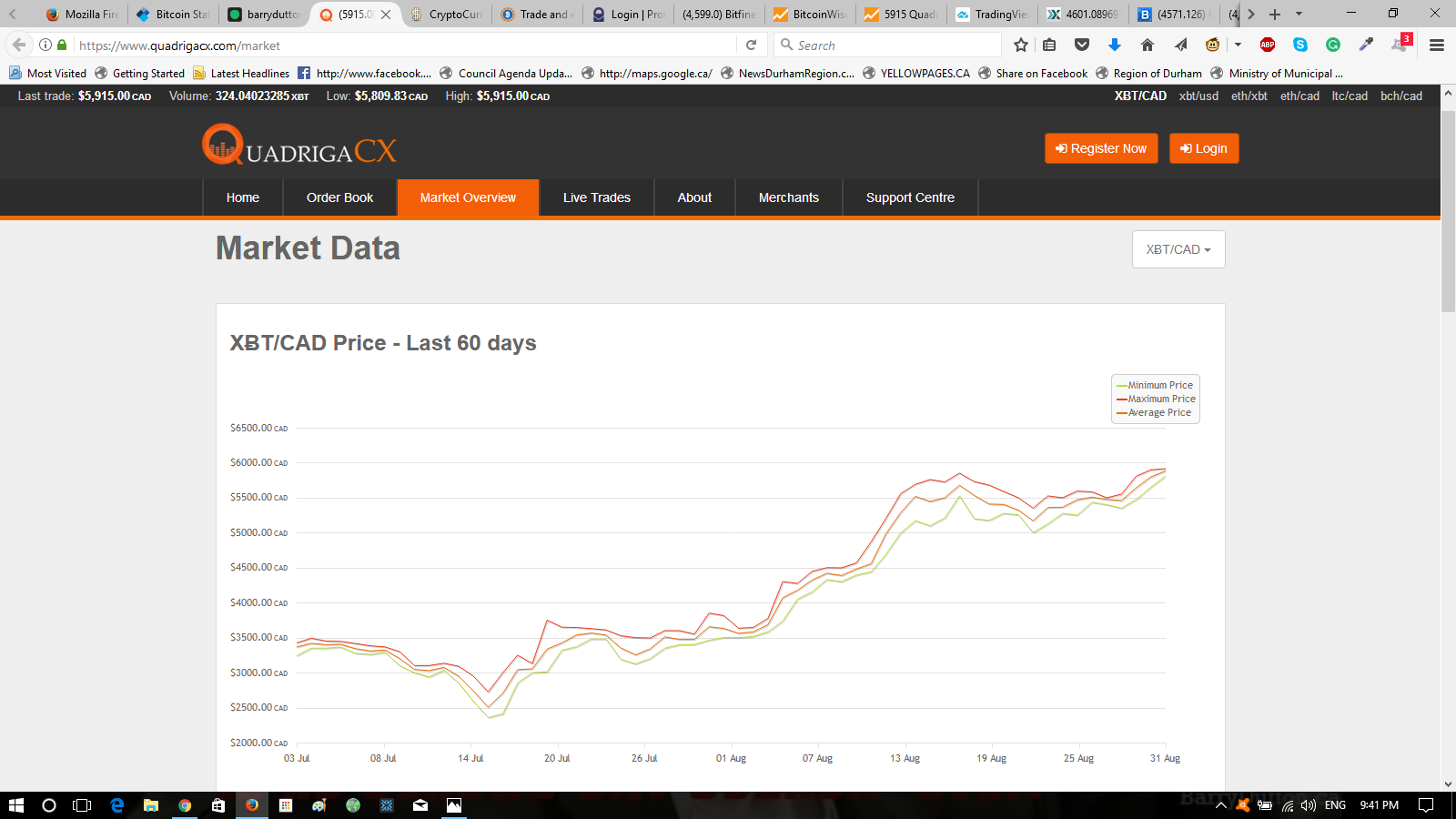Bookmark this page with the star icon
The width and height of the screenshot is (1456, 819).
click(x=1021, y=45)
